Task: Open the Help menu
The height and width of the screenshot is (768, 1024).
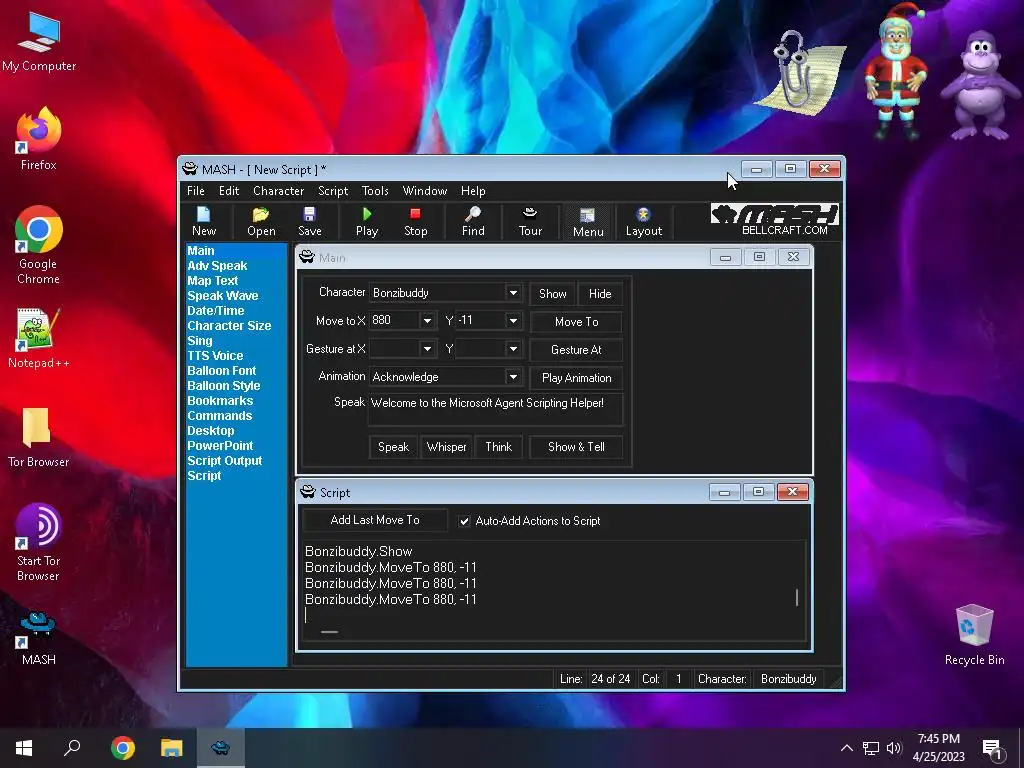Action: coord(473,191)
